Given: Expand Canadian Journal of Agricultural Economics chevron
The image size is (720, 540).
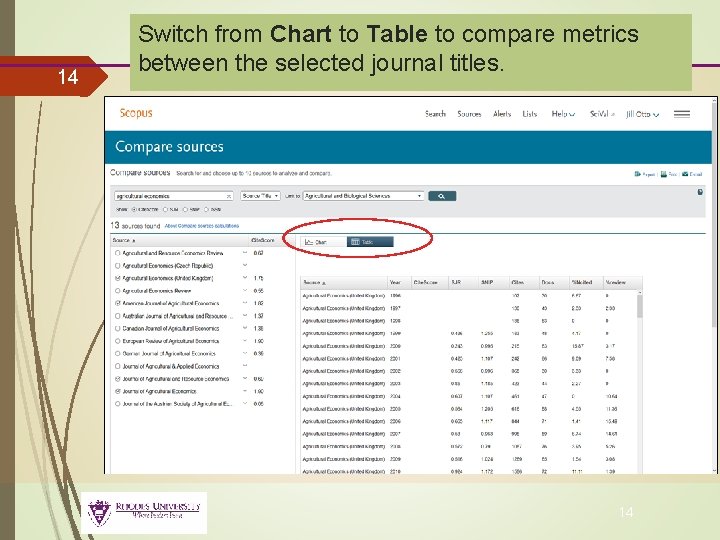Looking at the screenshot, I should (245, 328).
